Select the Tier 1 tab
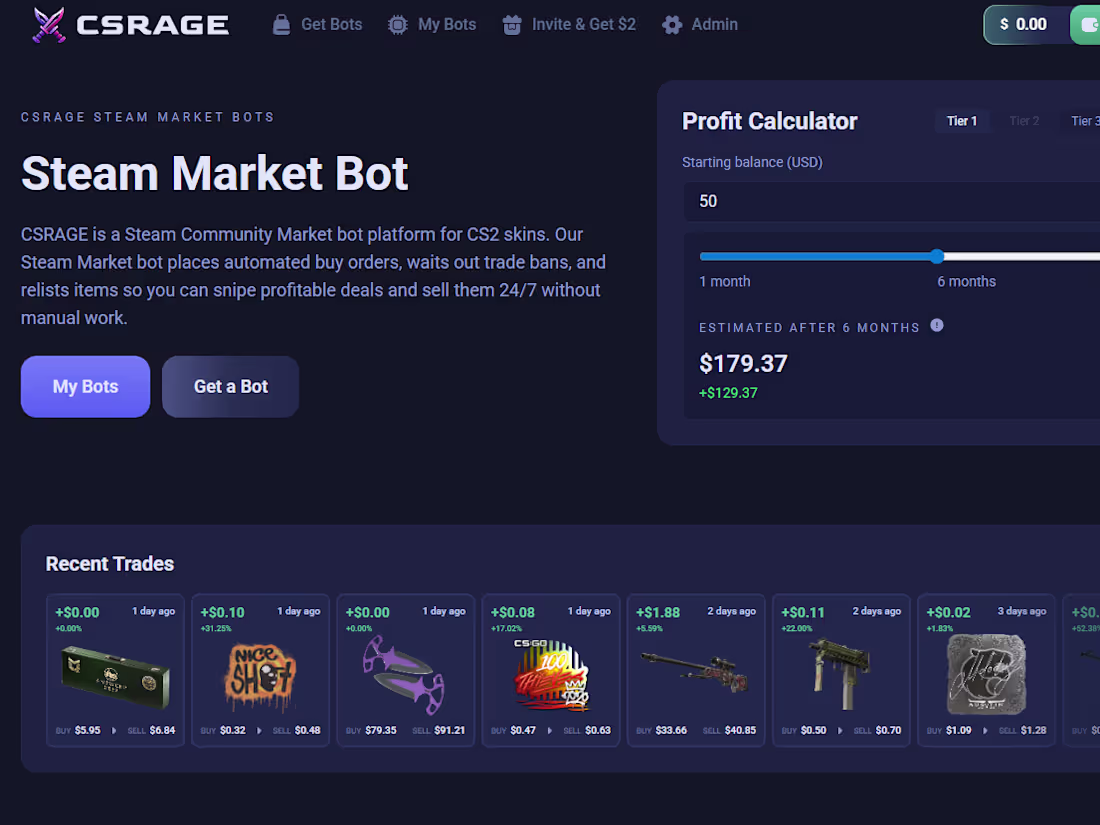Screen dimensions: 1100x825 click(x=961, y=120)
